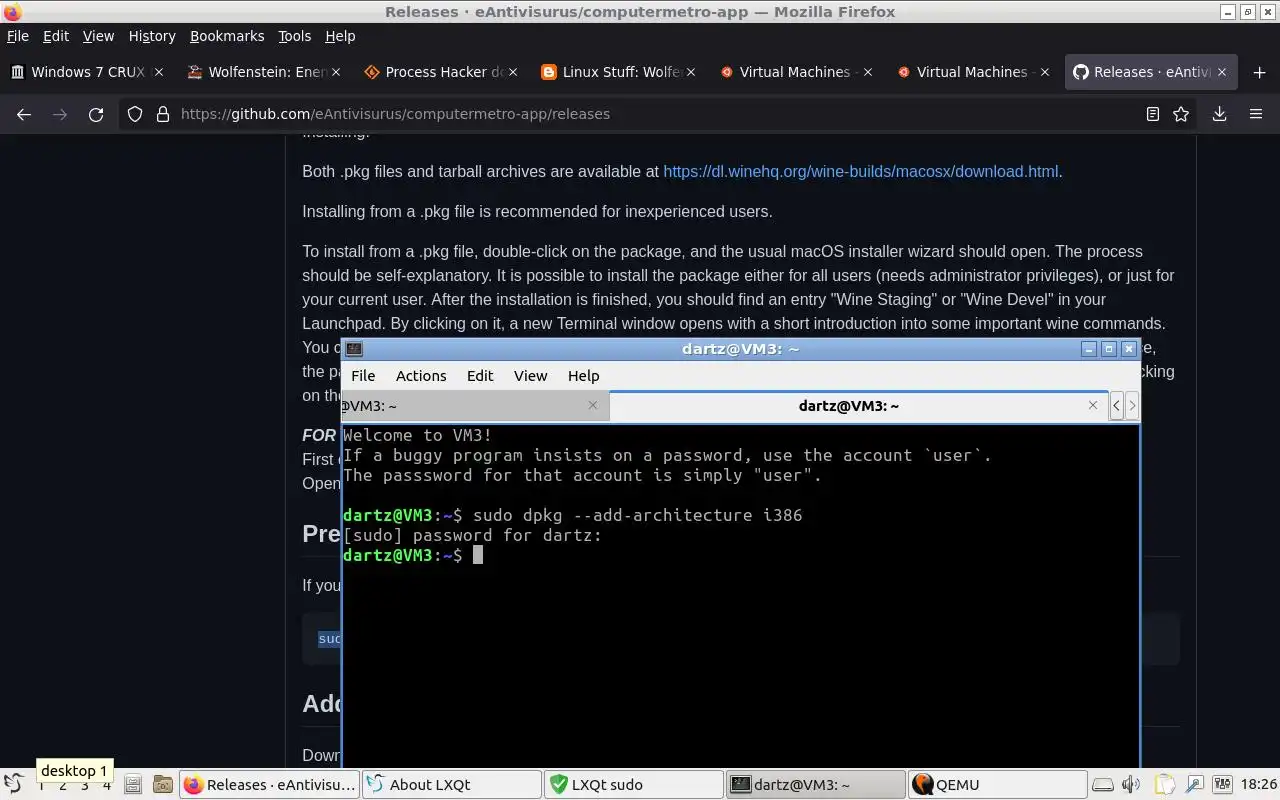
Task: Switch to About LXQt taskbar entry
Action: pos(451,785)
